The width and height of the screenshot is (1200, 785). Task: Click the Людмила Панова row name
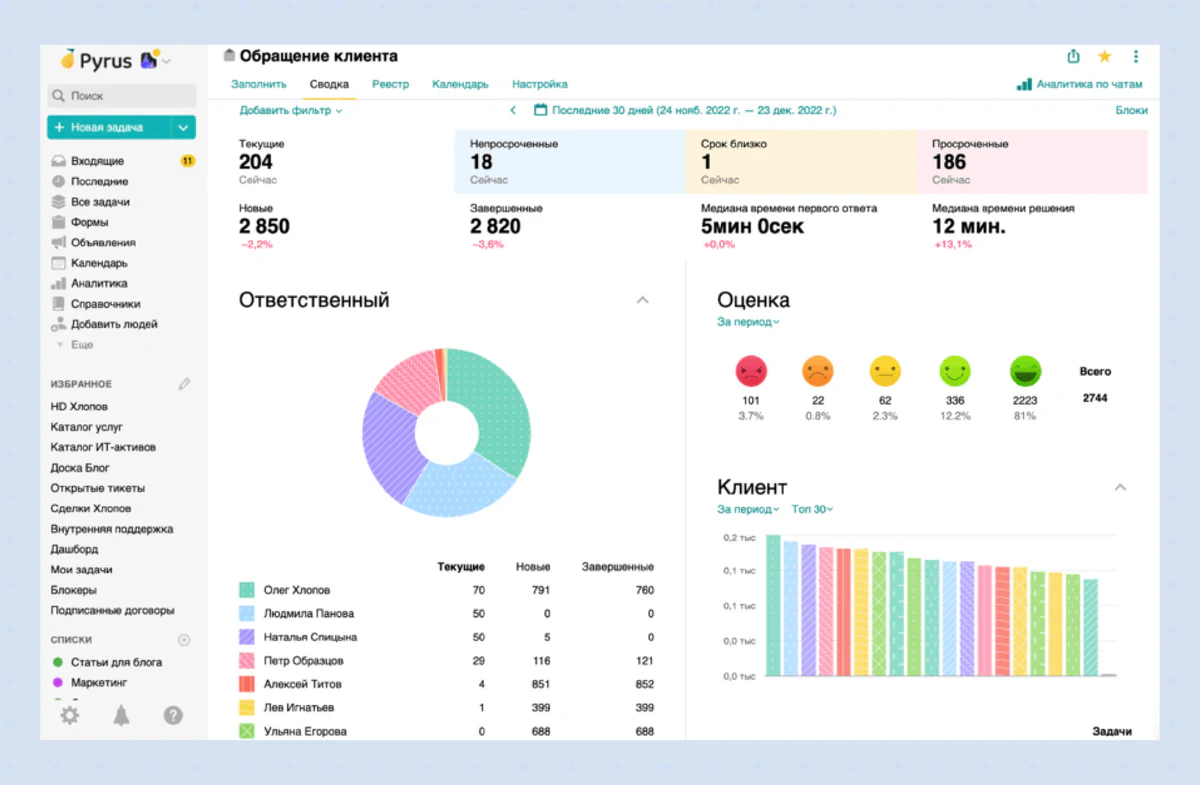click(x=309, y=614)
